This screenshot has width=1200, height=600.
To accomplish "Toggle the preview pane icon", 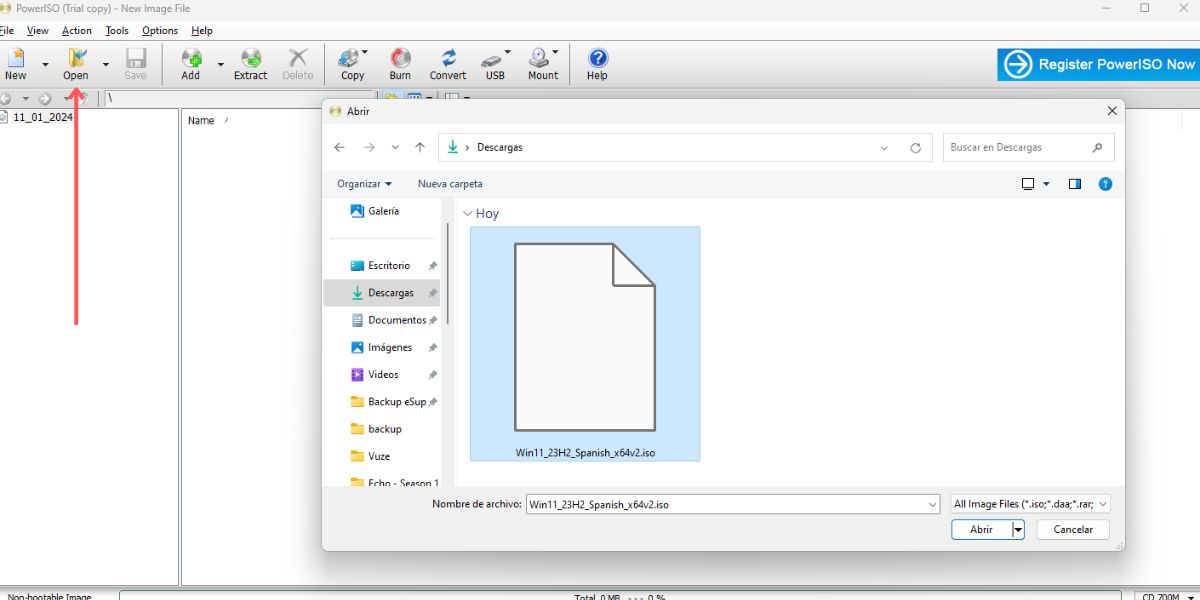I will click(x=1075, y=184).
